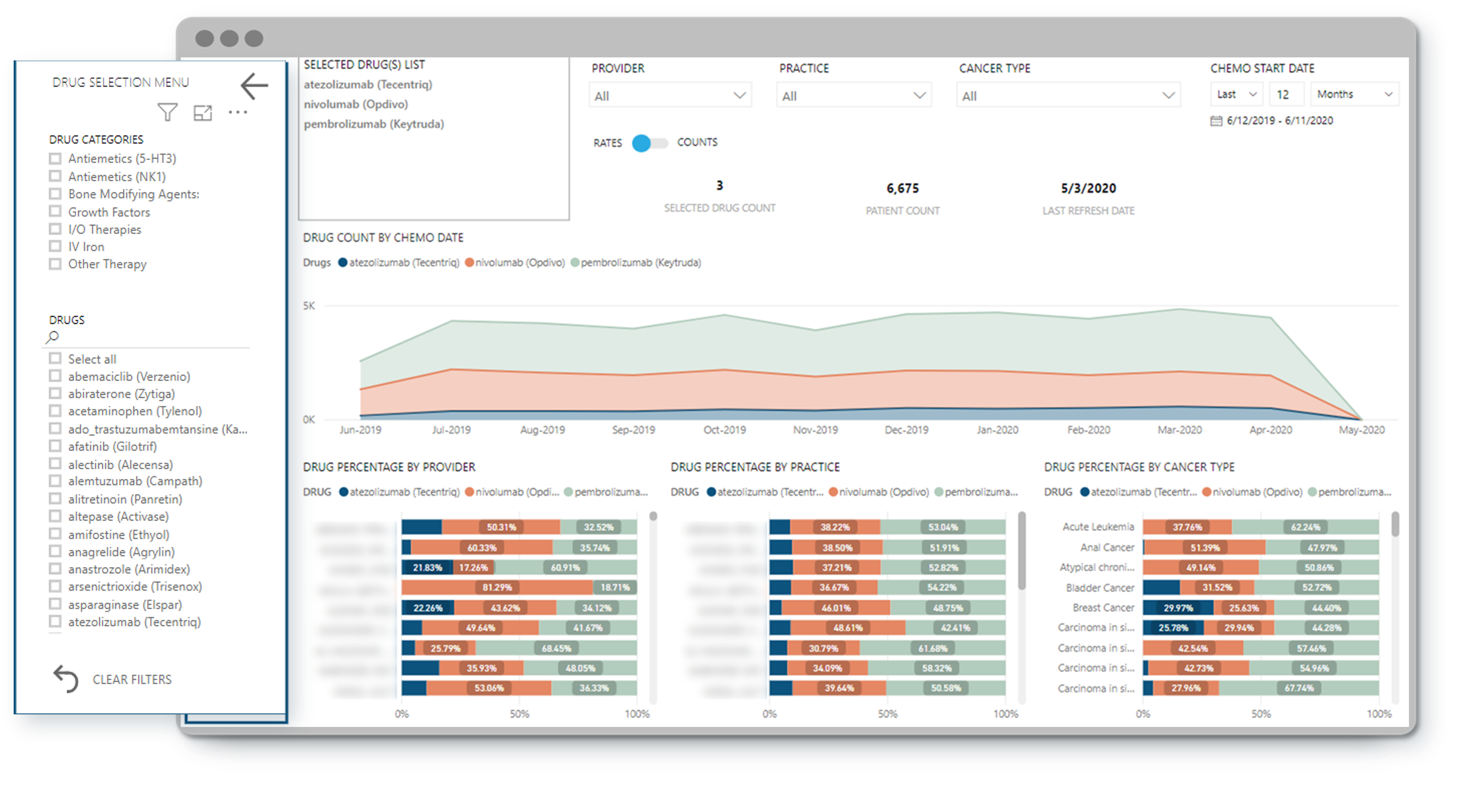The image size is (1466, 812).
Task: Click the selected drug count value 3
Action: (x=719, y=185)
